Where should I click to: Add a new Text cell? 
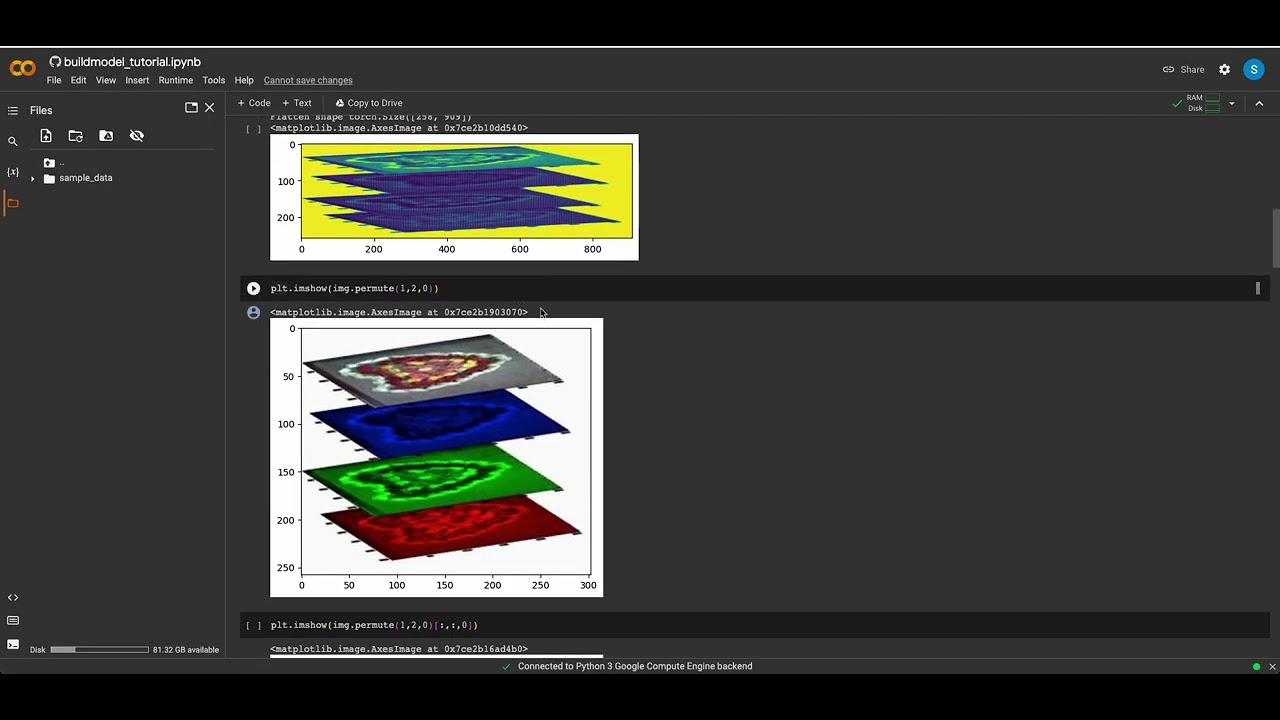point(297,103)
